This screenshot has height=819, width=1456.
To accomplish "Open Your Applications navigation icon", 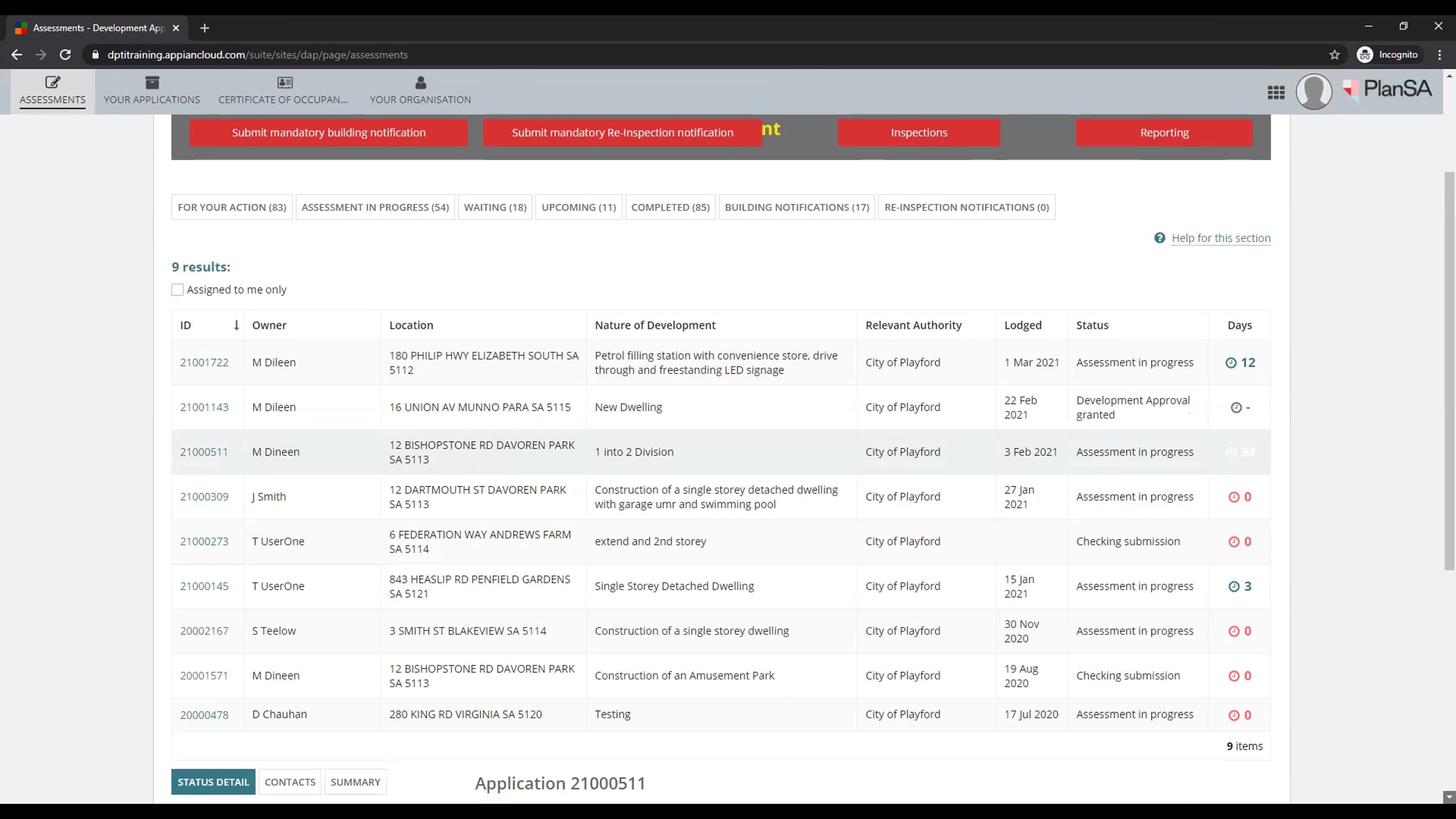I will (152, 82).
